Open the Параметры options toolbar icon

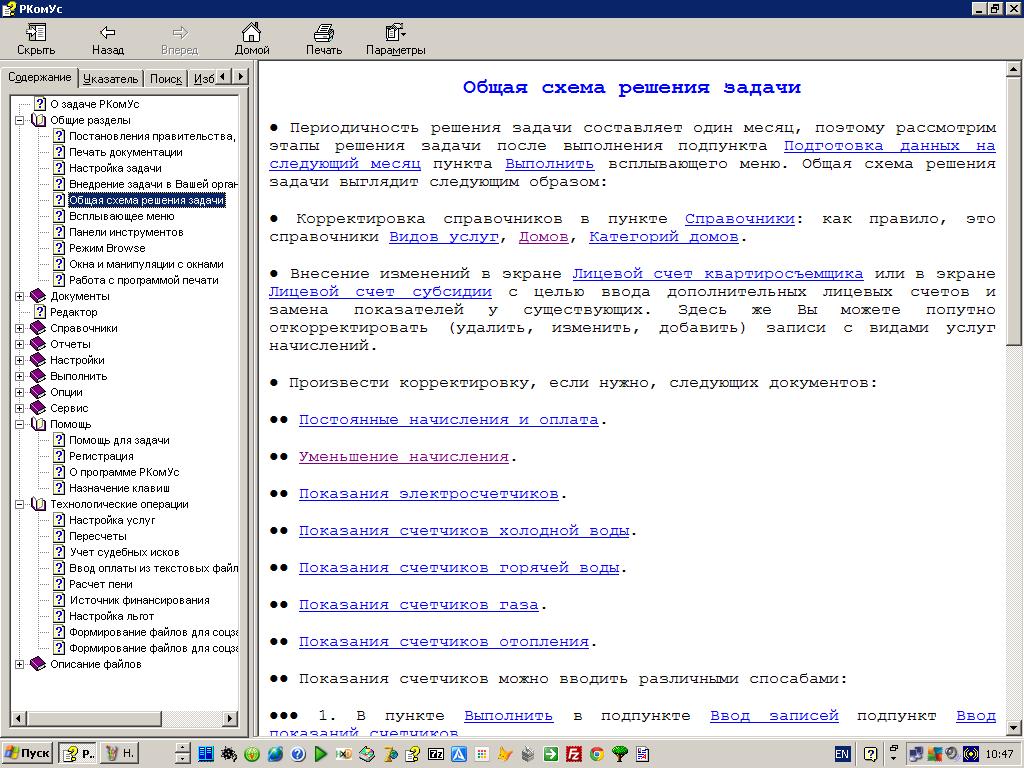pos(395,34)
